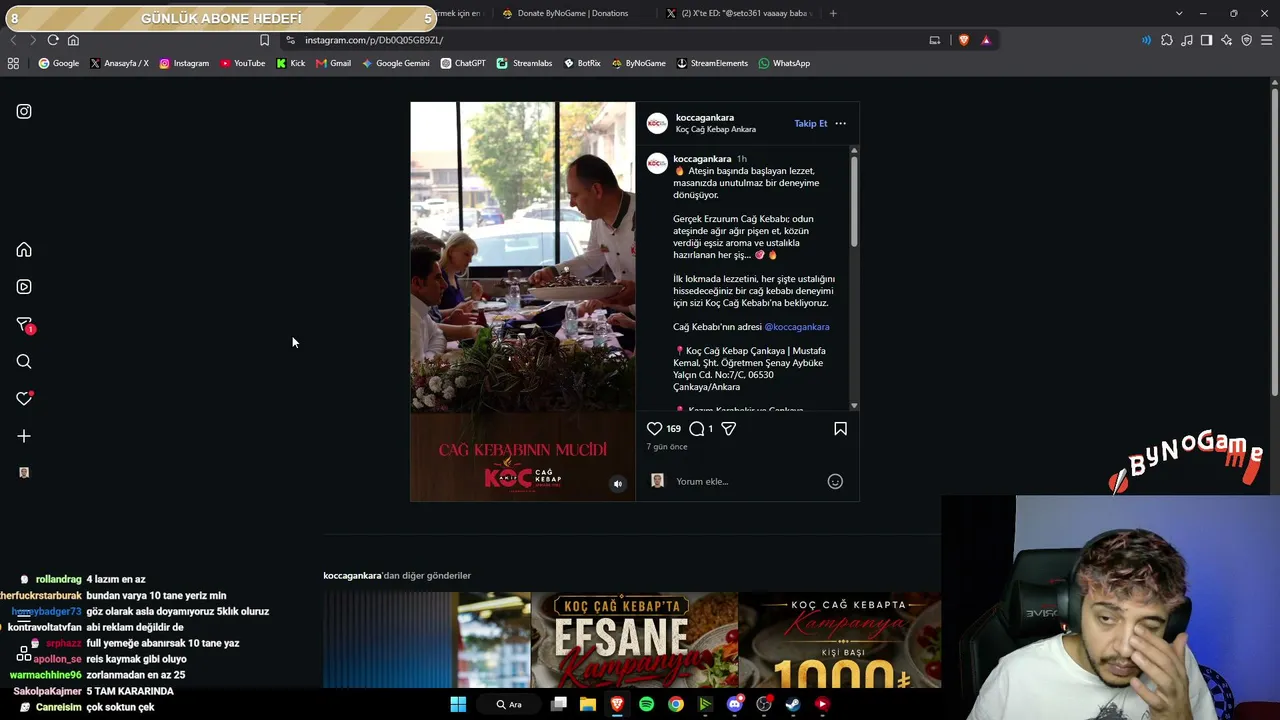
Task: Save the post with bookmark icon
Action: coord(840,429)
